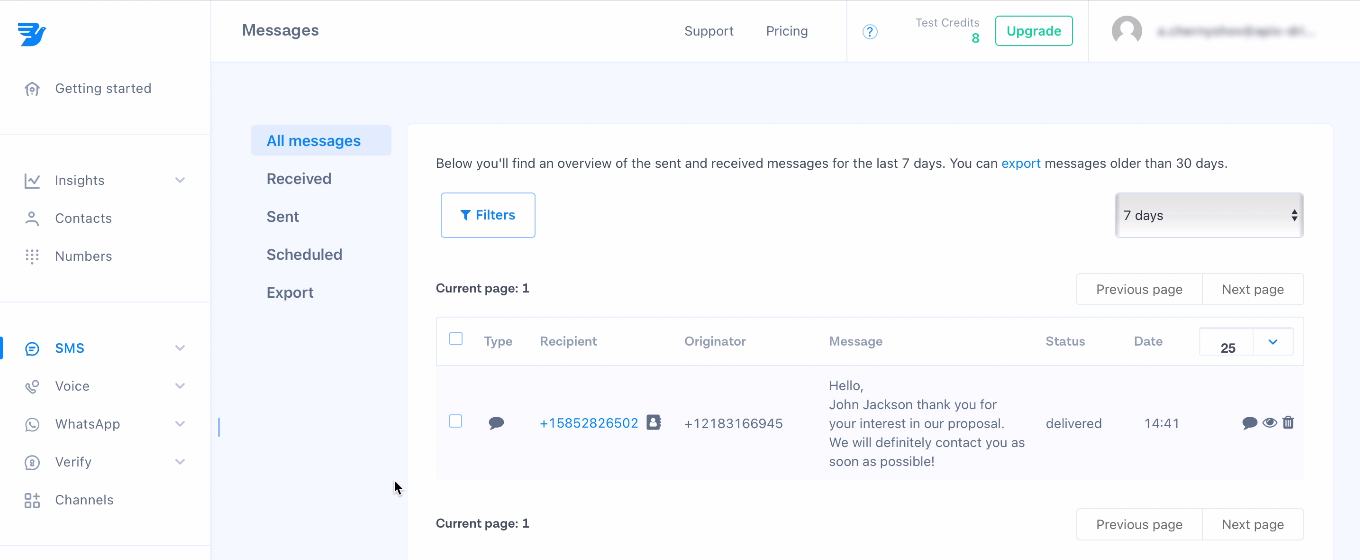Expand the Verify menu chevron
Screen dimensions: 1360x560
click(180, 462)
